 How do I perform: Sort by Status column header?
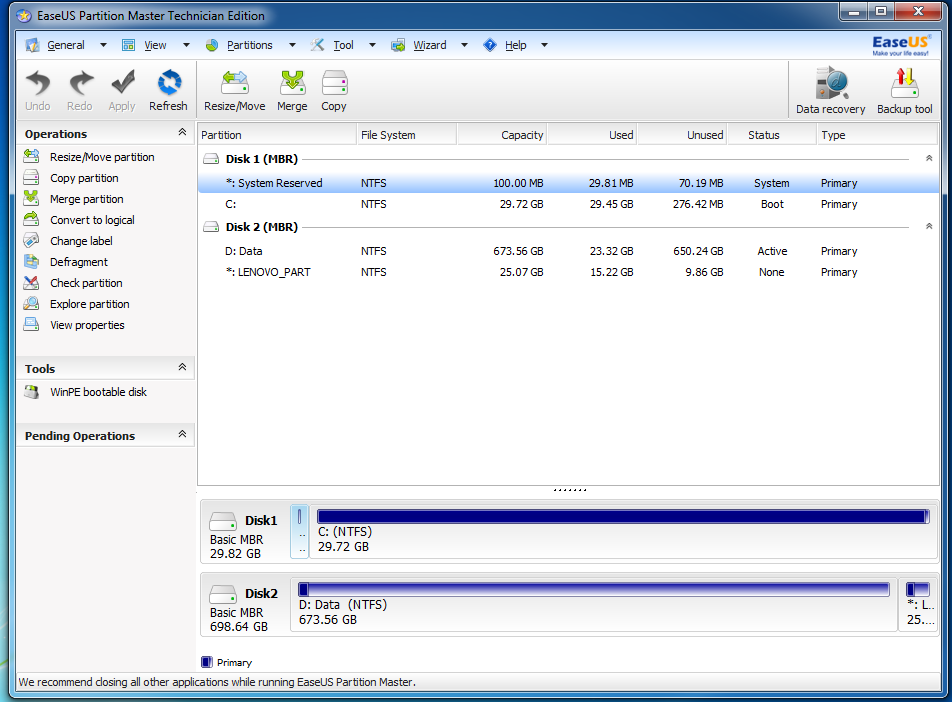click(x=772, y=135)
